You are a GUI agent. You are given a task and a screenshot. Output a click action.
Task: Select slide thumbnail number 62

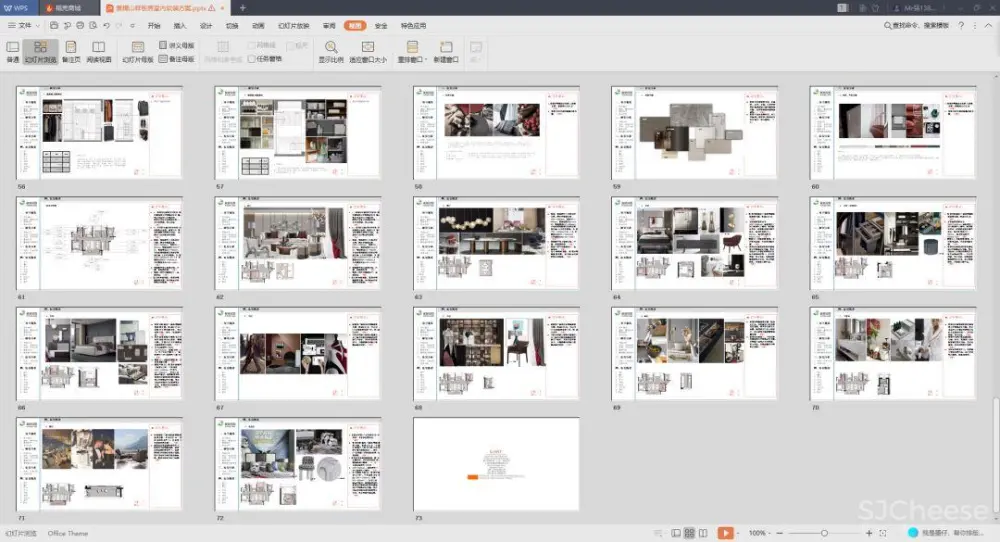297,241
